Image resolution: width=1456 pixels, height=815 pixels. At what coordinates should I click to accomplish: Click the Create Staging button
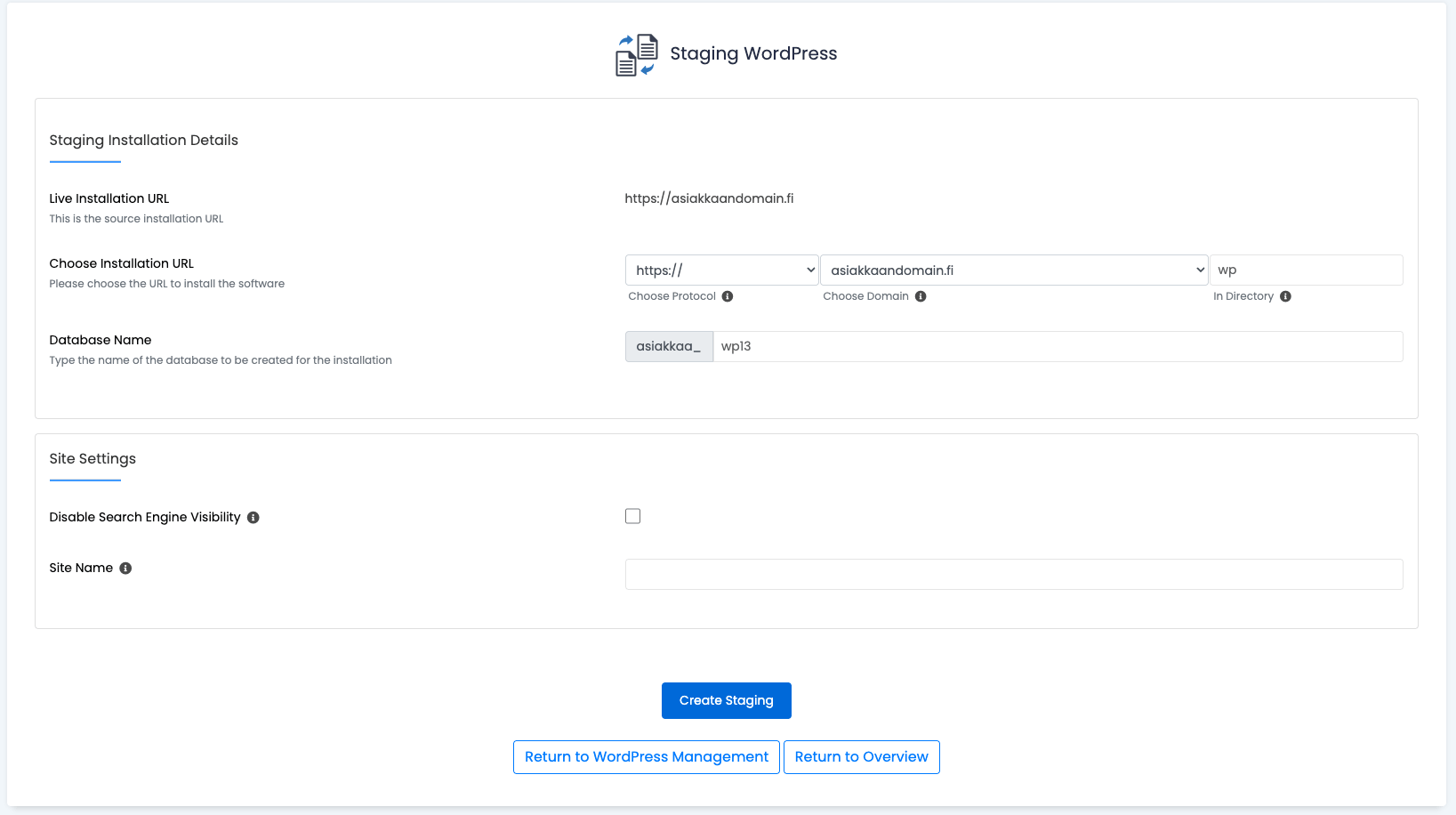tap(727, 700)
